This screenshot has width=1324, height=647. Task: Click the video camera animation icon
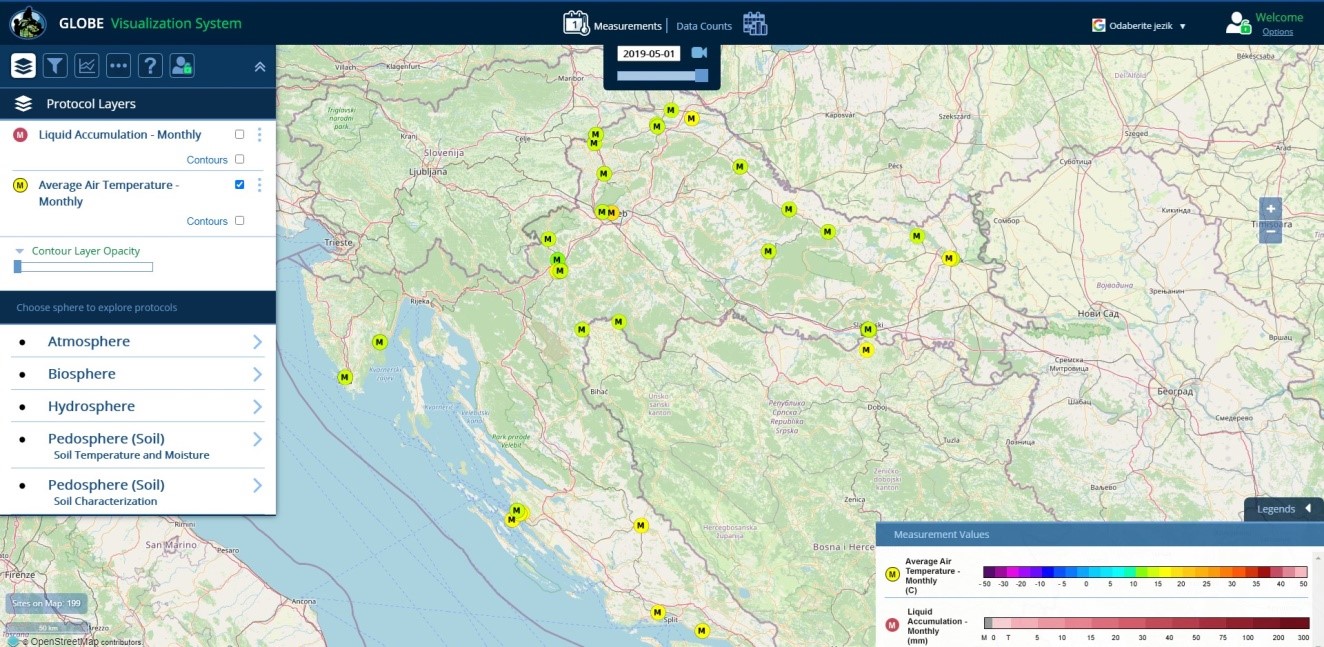click(x=699, y=53)
